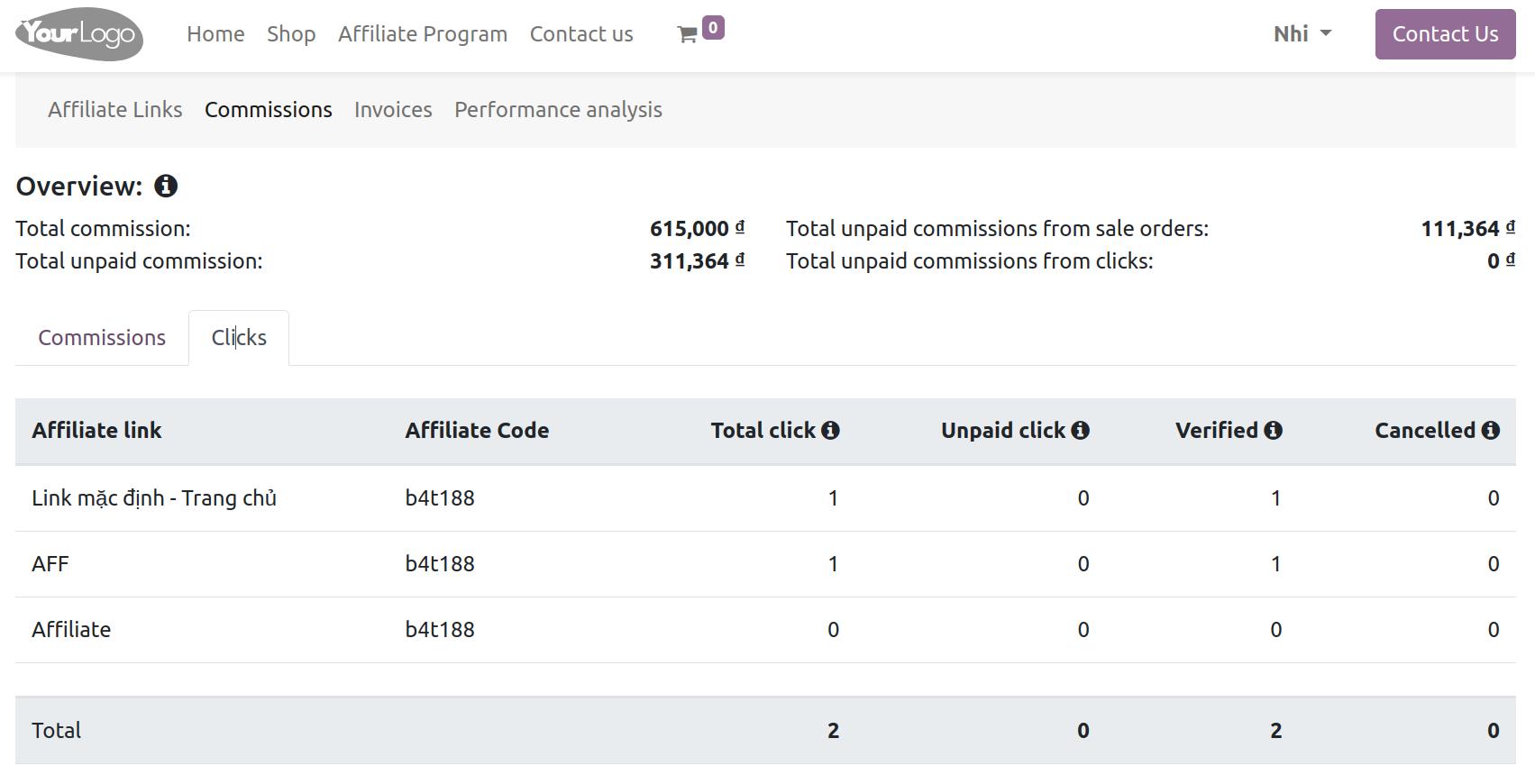Image resolution: width=1535 pixels, height=784 pixels.
Task: Switch to the Commissions tab below Overview
Action: click(x=102, y=338)
